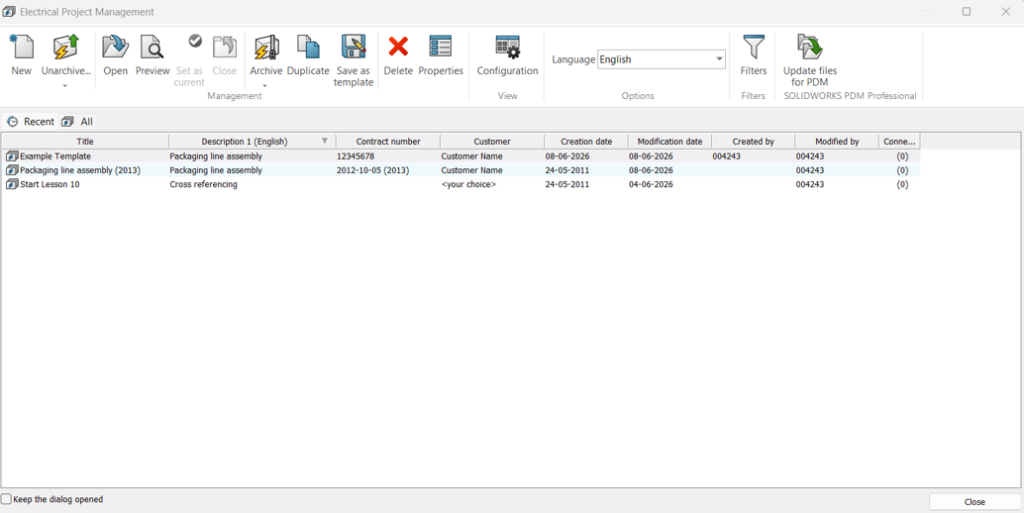Click the Electrical Project Management title icon
Image resolution: width=1024 pixels, height=513 pixels.
9,12
